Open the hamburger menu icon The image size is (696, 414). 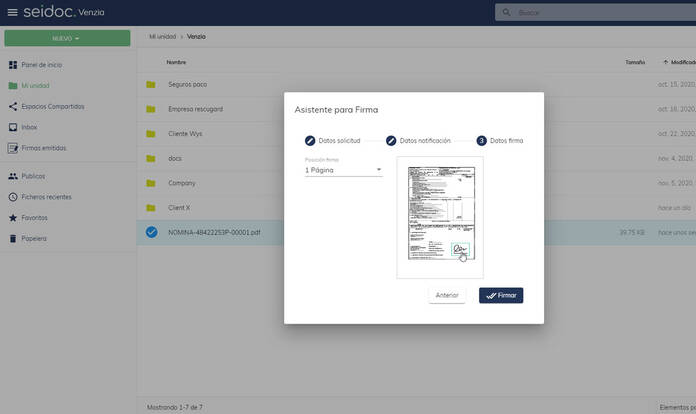coord(12,12)
